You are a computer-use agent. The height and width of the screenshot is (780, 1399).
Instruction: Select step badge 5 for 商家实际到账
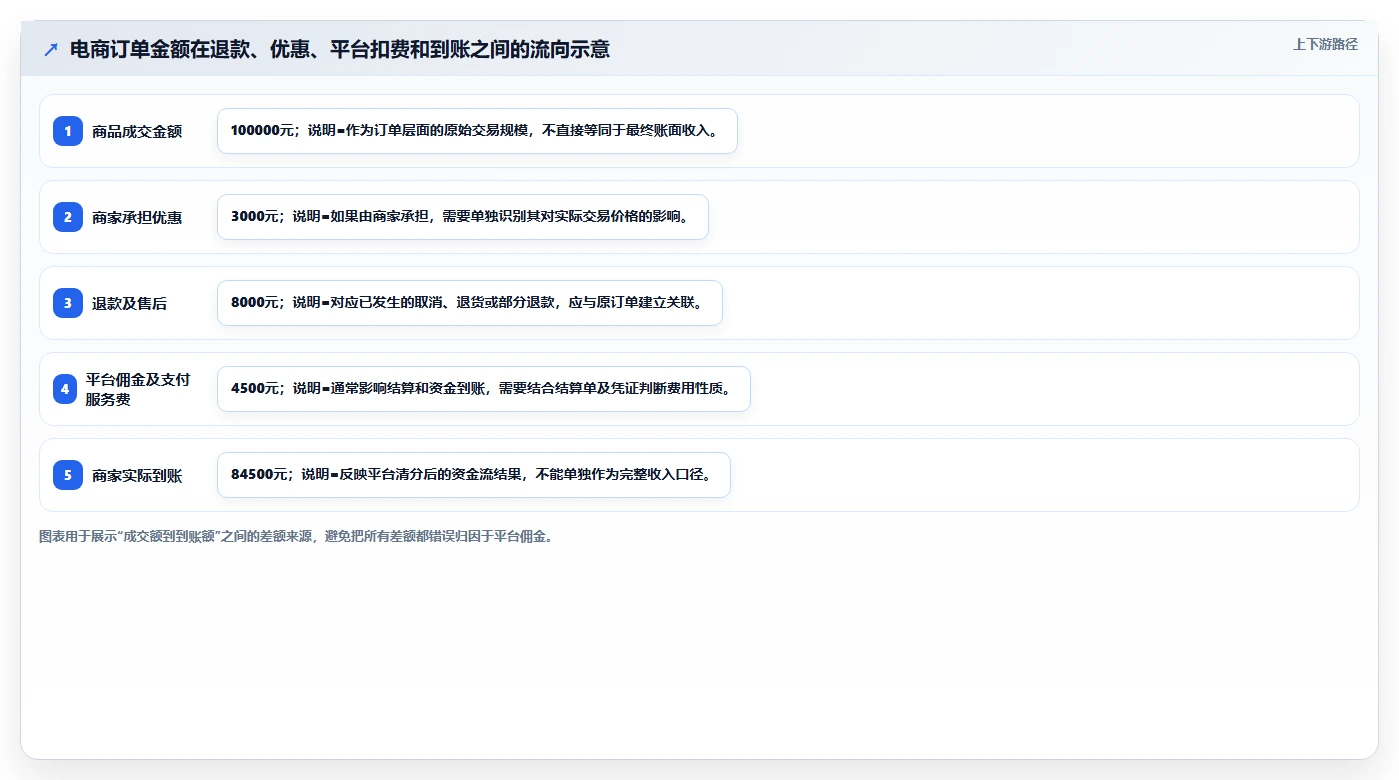tap(68, 475)
